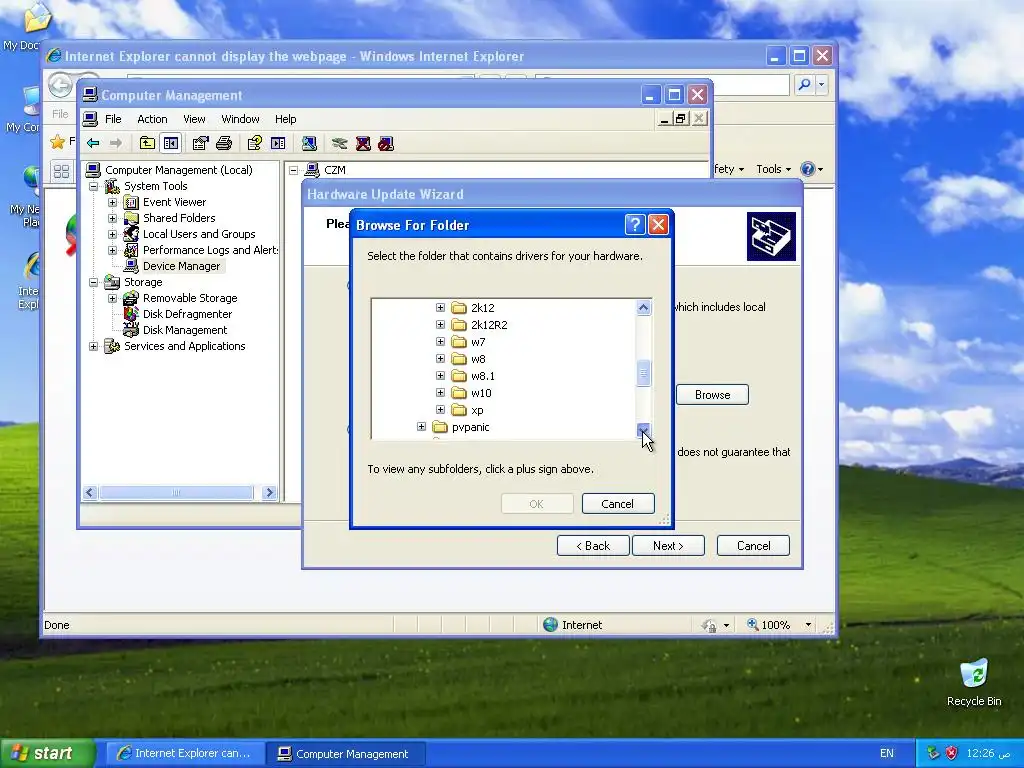1024x768 pixels.
Task: Click scroll down arrow in folder list
Action: click(x=643, y=430)
